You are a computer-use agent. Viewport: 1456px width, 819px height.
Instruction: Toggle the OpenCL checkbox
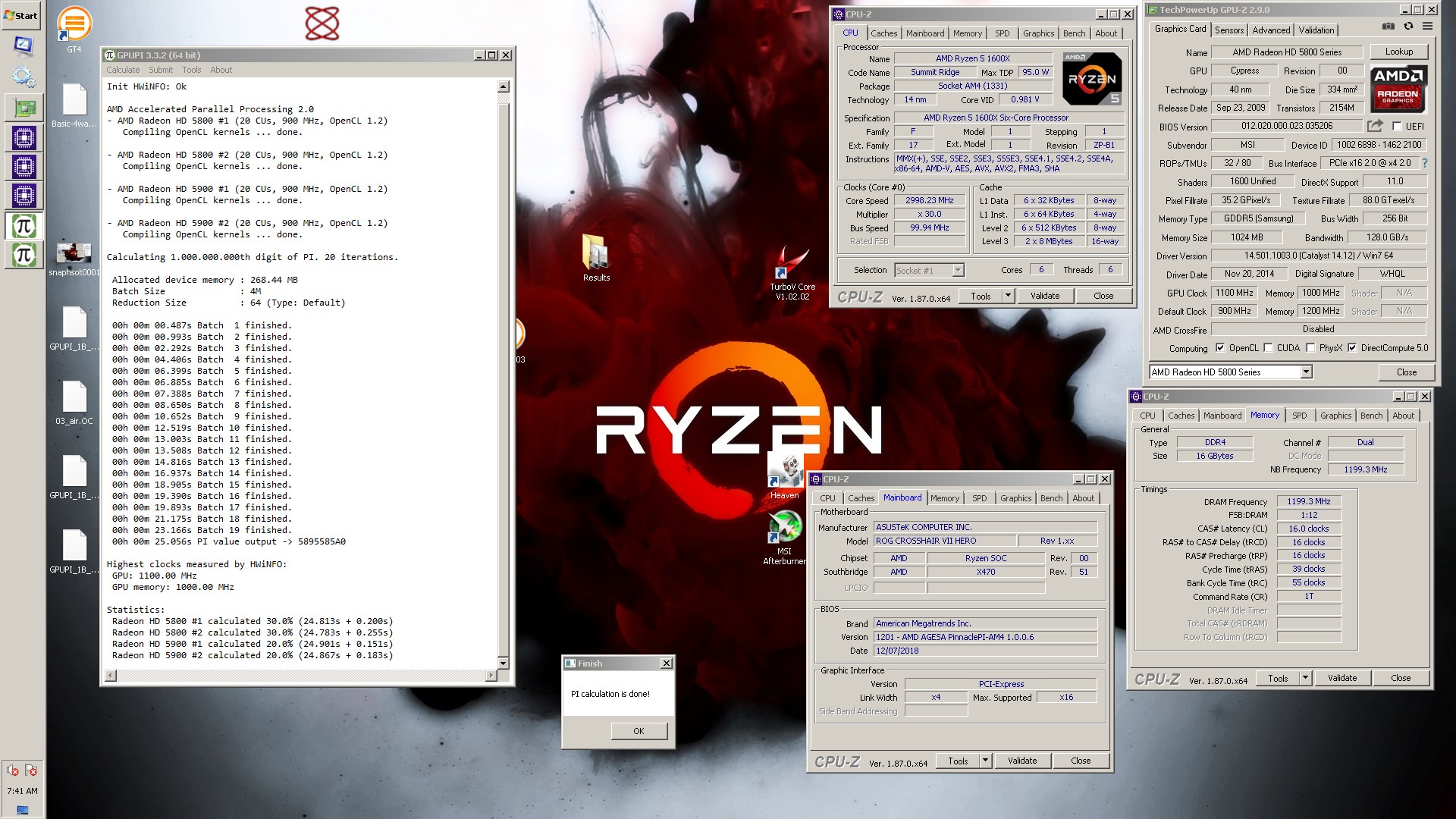[1219, 348]
